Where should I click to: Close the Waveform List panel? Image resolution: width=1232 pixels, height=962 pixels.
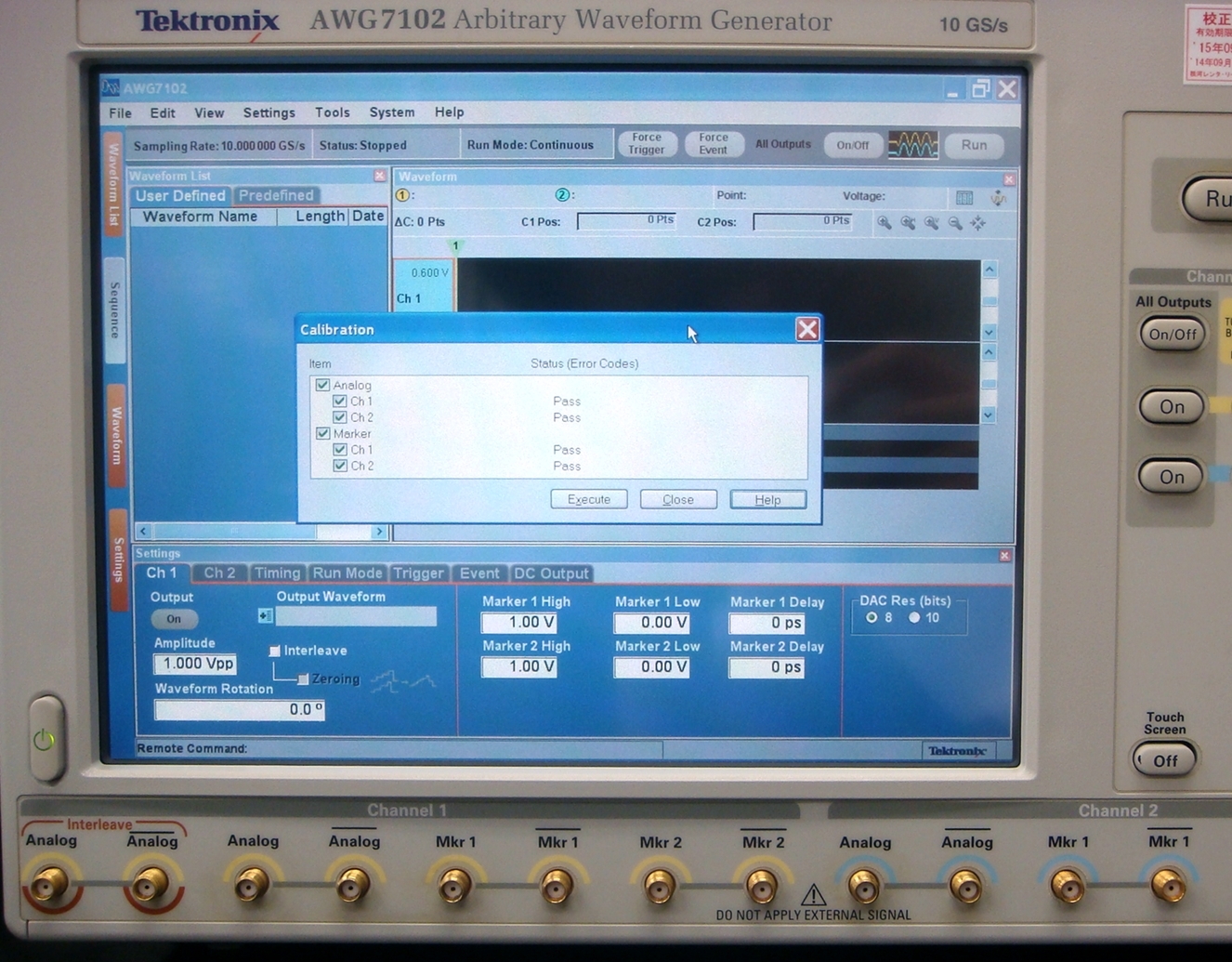(x=379, y=176)
